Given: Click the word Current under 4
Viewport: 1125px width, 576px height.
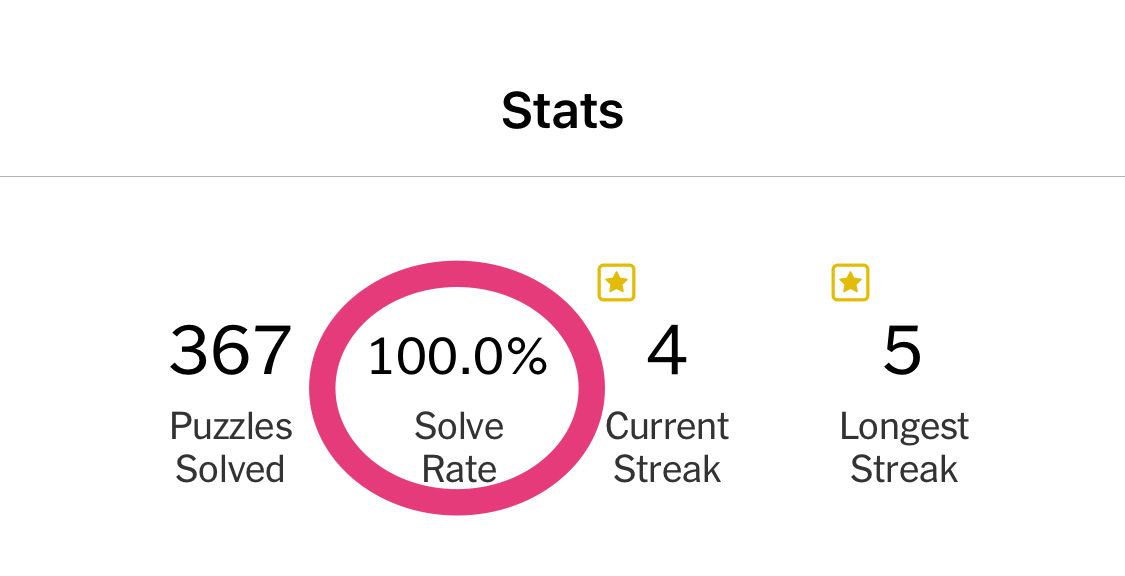Looking at the screenshot, I should [x=667, y=427].
